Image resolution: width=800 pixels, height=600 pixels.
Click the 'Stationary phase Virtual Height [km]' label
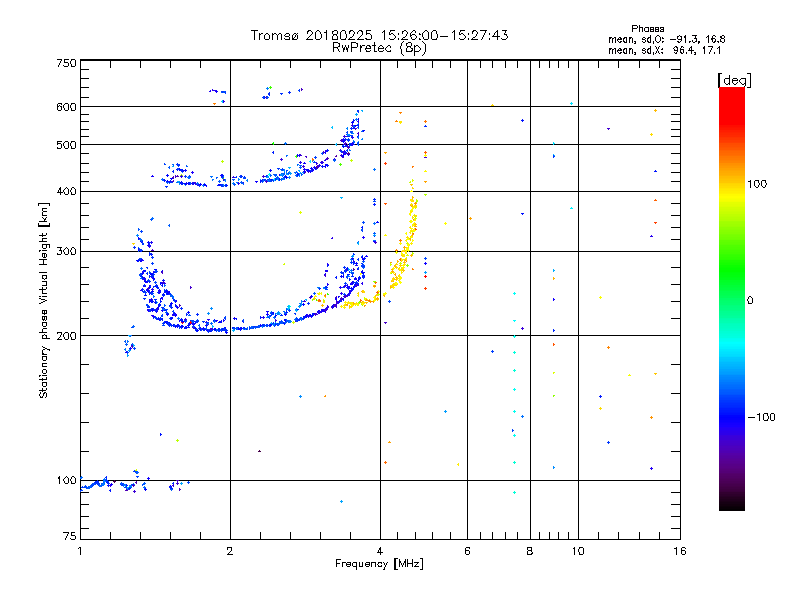tap(44, 301)
